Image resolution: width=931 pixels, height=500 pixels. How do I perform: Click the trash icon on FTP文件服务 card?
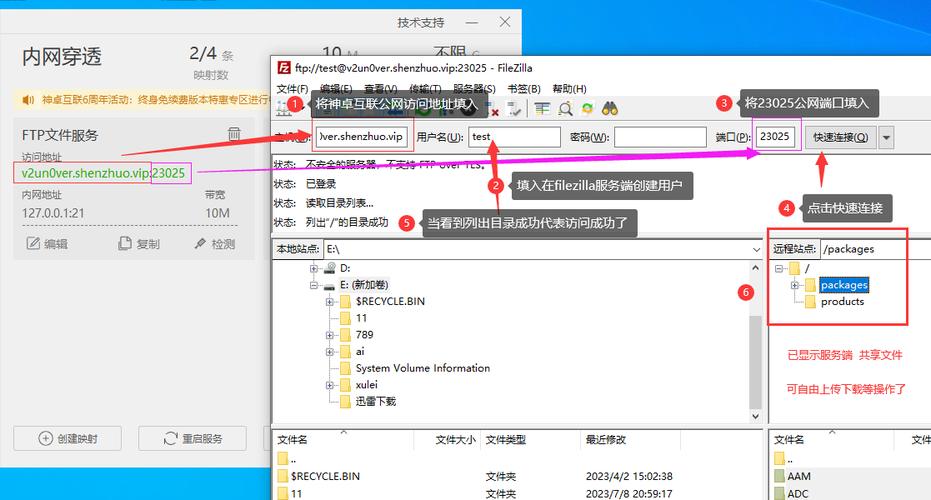(x=235, y=134)
